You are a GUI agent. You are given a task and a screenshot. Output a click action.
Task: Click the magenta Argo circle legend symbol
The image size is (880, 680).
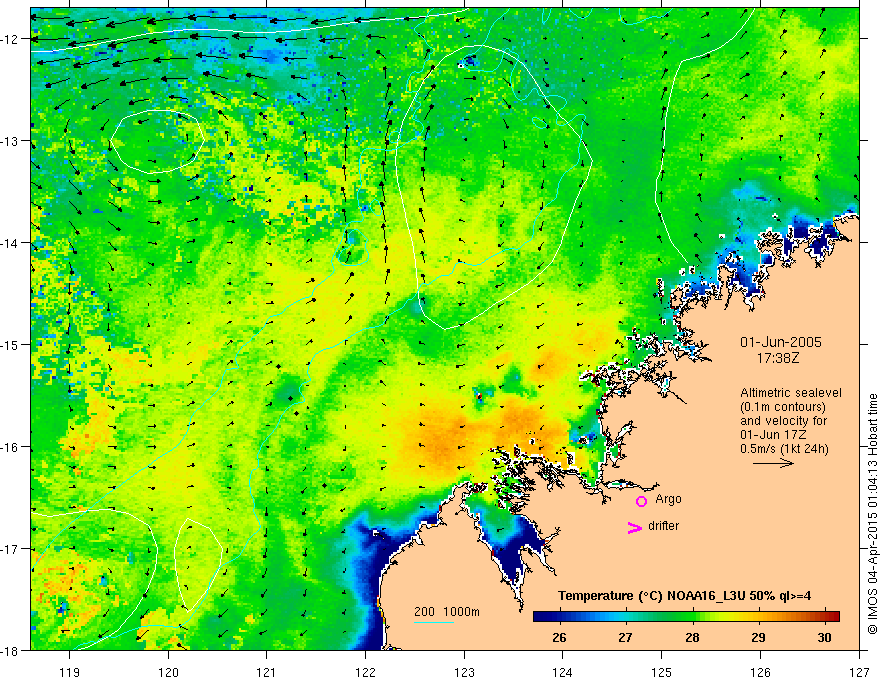[x=641, y=501]
